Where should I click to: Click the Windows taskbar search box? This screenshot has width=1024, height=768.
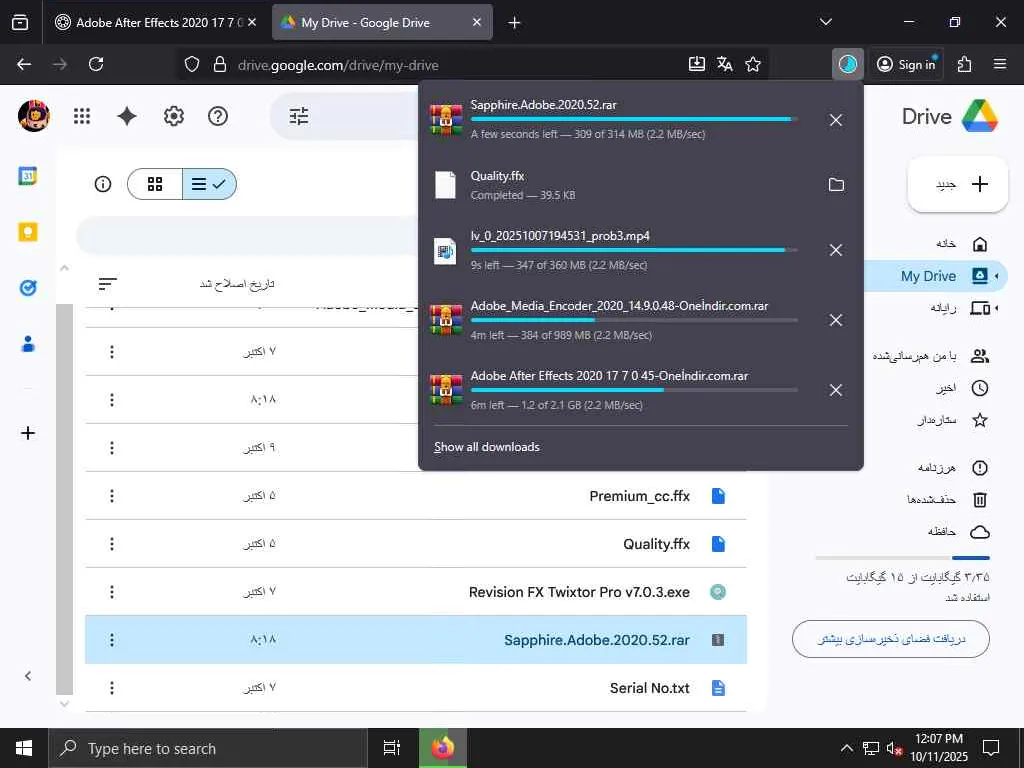(208, 748)
